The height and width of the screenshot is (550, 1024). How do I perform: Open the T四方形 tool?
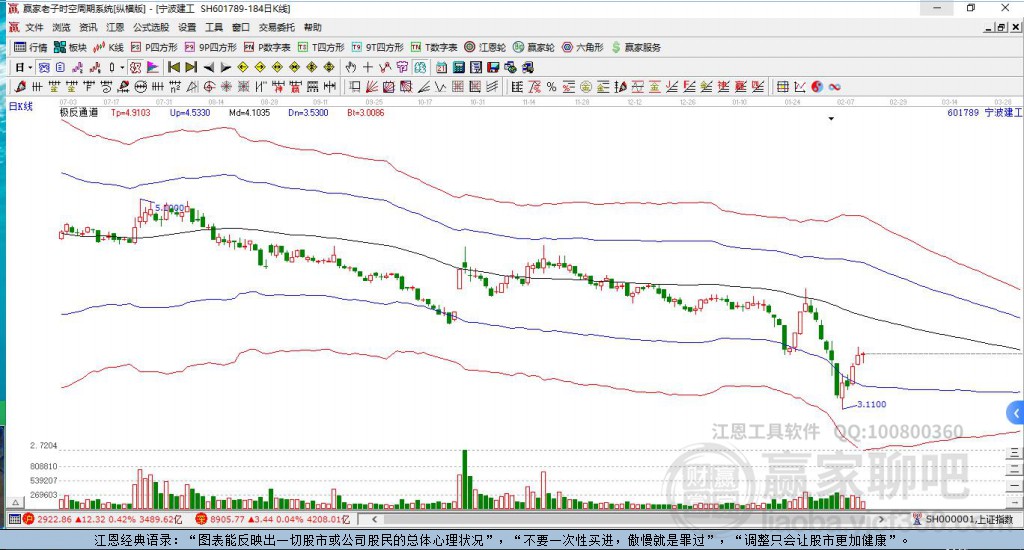click(320, 47)
